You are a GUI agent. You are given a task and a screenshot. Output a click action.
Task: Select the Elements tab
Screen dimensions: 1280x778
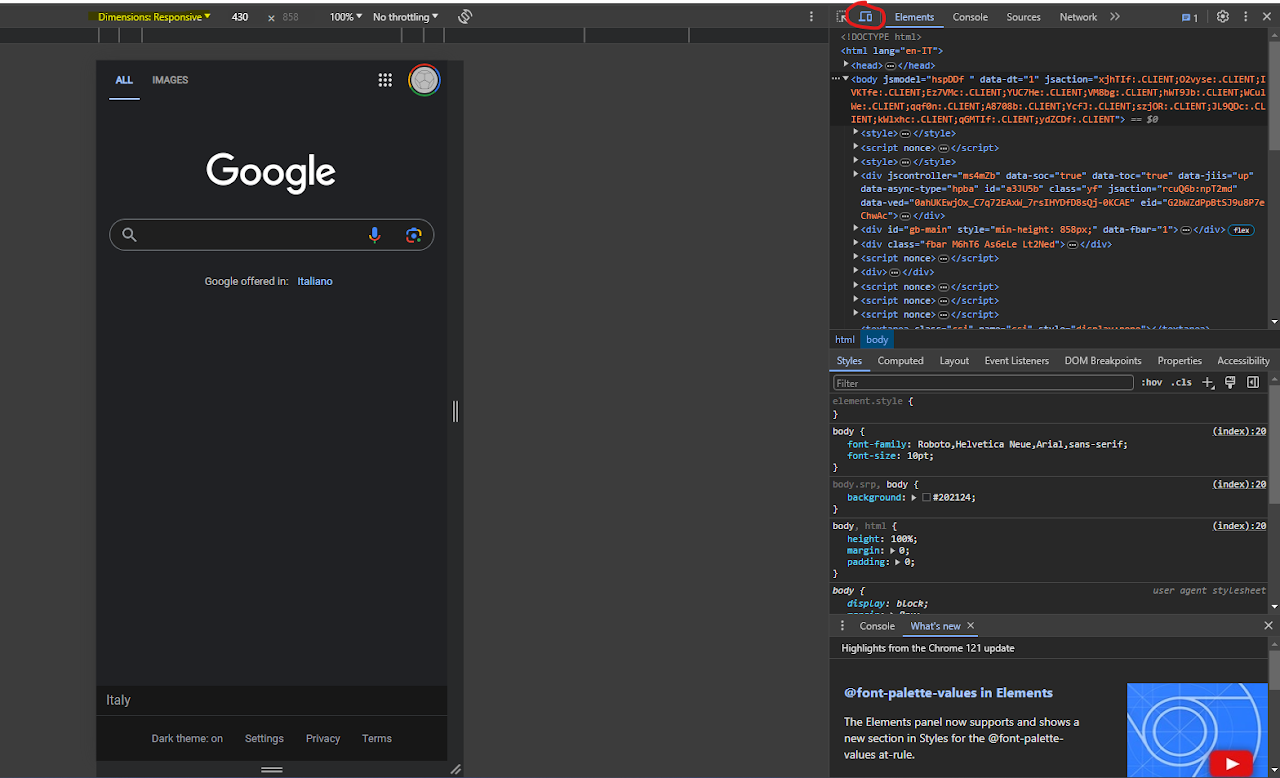pyautogui.click(x=914, y=17)
